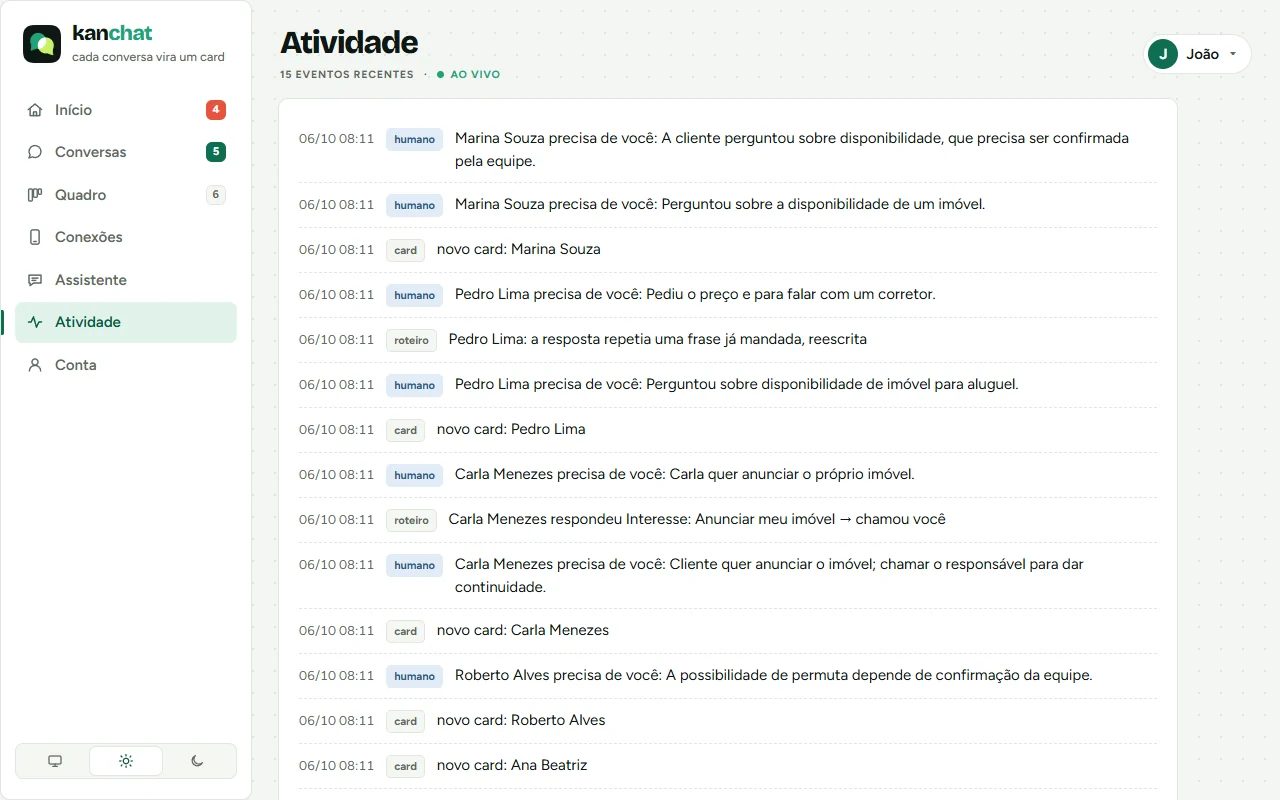
Task: Navigate to Conexões
Action: pos(126,237)
